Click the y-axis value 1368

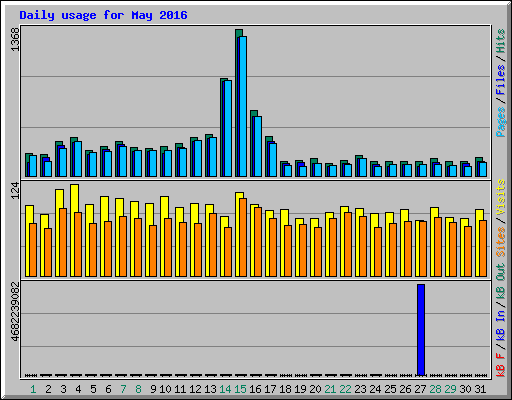point(15,39)
